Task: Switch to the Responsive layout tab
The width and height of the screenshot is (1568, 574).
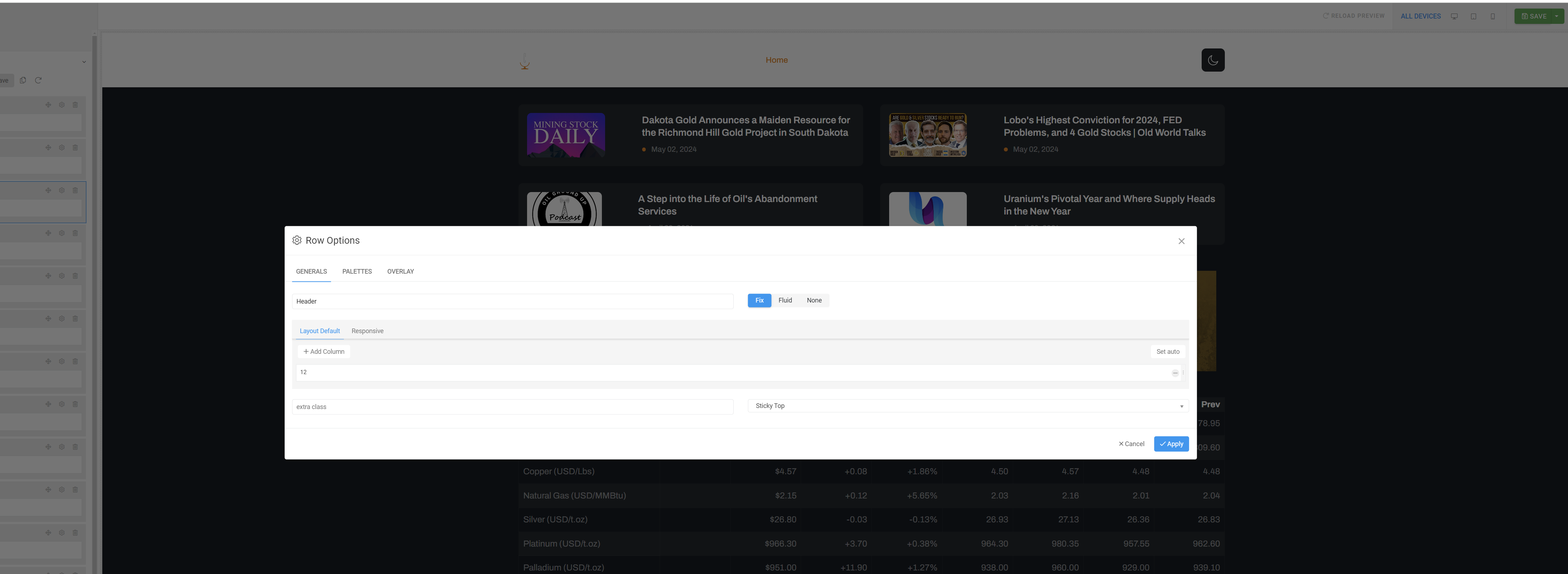Action: (x=367, y=331)
